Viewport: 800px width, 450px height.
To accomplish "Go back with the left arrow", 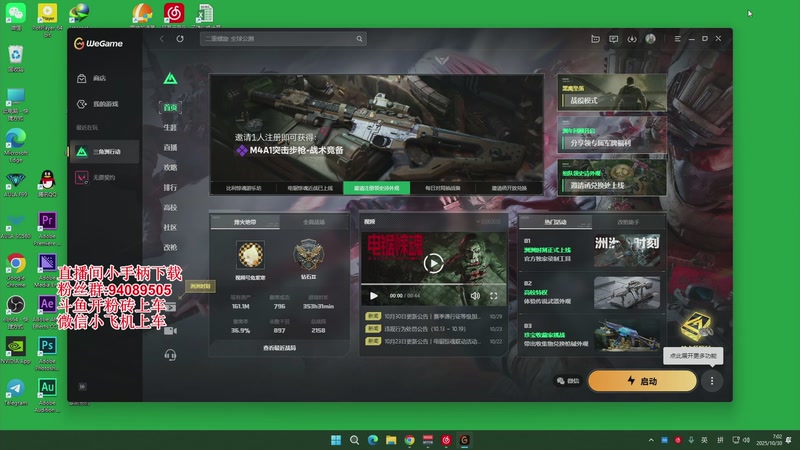I will (162, 39).
